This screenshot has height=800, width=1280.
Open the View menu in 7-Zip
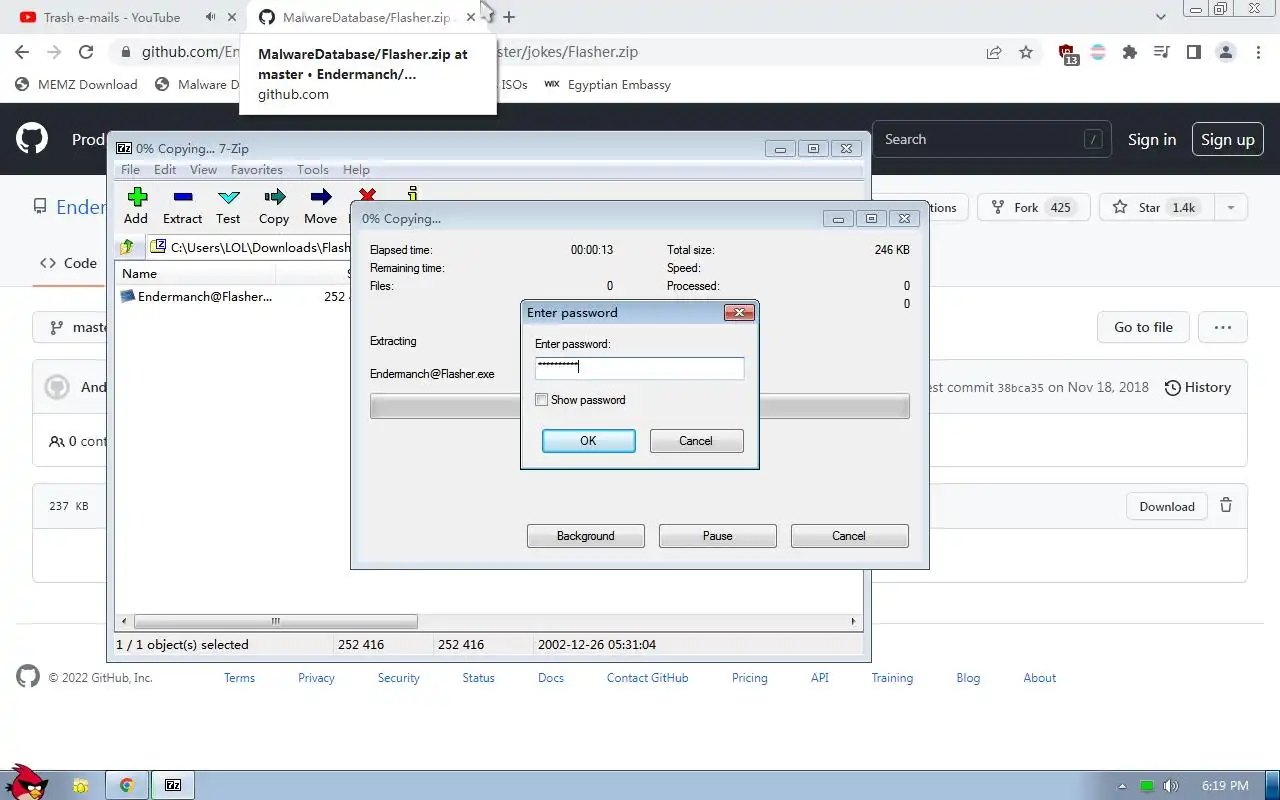[203, 170]
